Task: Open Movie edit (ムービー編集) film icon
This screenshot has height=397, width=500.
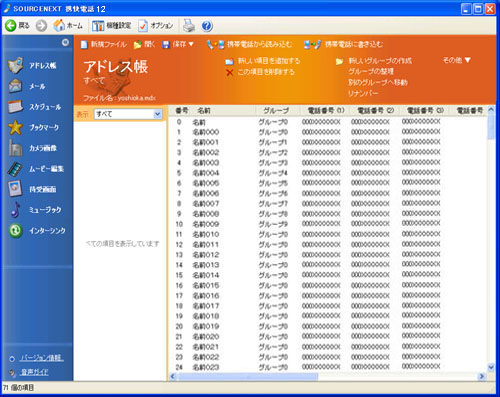Action: 15,169
